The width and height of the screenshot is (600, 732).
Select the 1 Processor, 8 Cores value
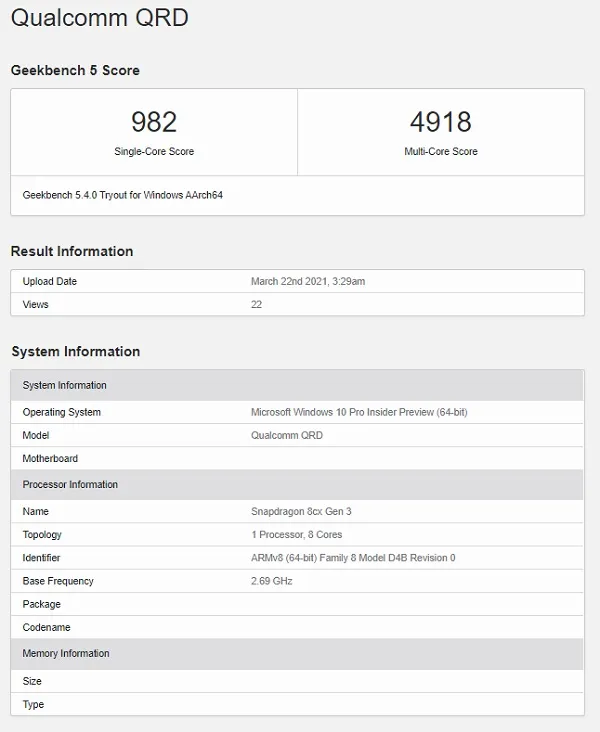(296, 535)
